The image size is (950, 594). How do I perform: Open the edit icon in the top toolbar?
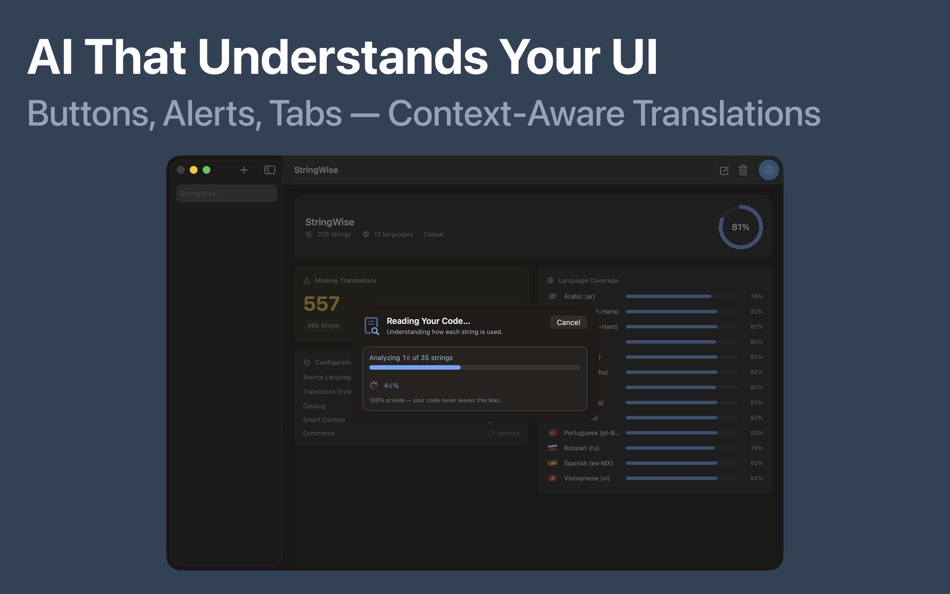click(722, 170)
